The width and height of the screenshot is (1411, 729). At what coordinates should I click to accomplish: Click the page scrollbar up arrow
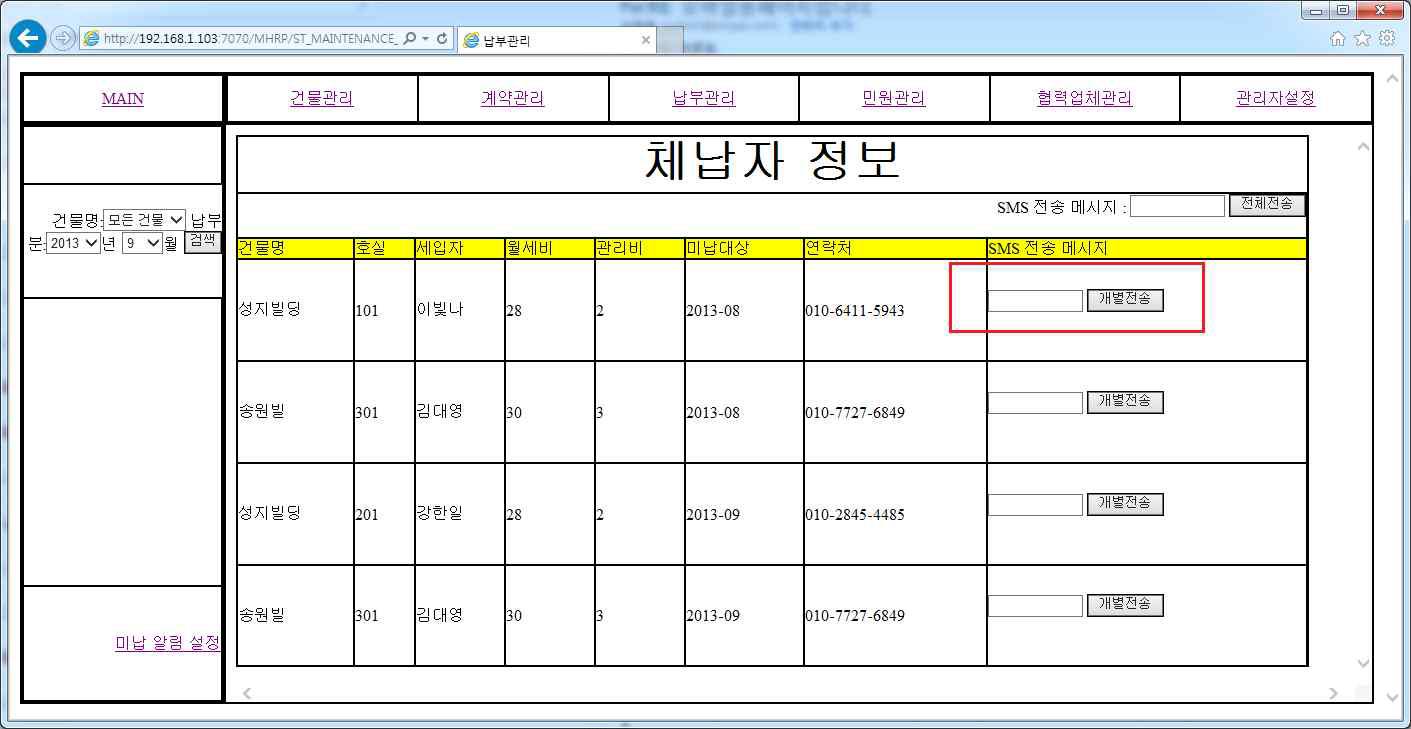point(1392,78)
